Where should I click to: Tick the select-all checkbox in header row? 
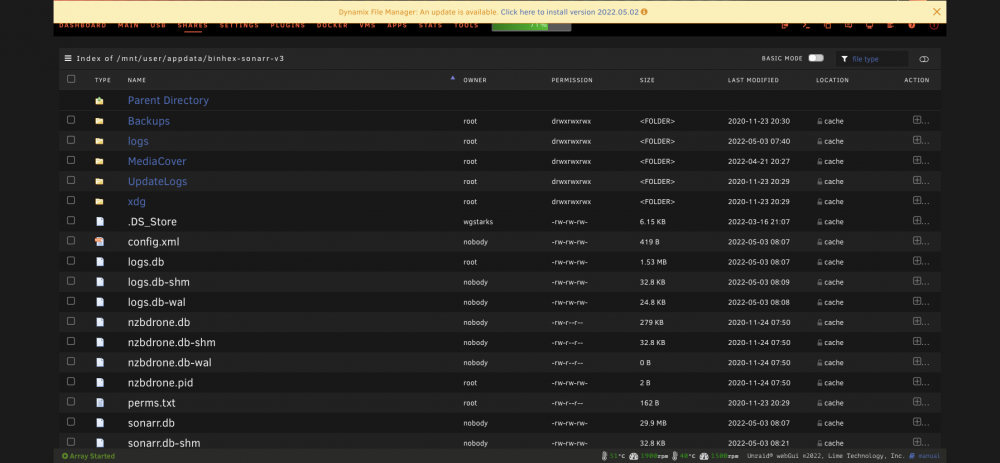71,79
